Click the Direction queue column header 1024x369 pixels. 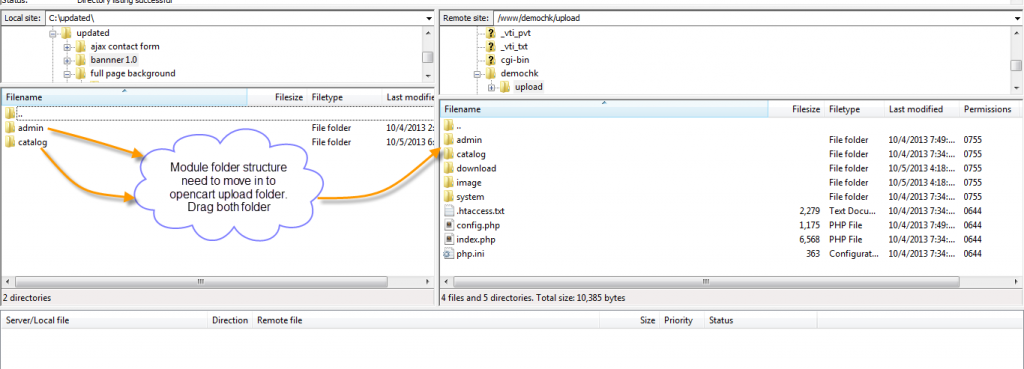click(x=230, y=320)
